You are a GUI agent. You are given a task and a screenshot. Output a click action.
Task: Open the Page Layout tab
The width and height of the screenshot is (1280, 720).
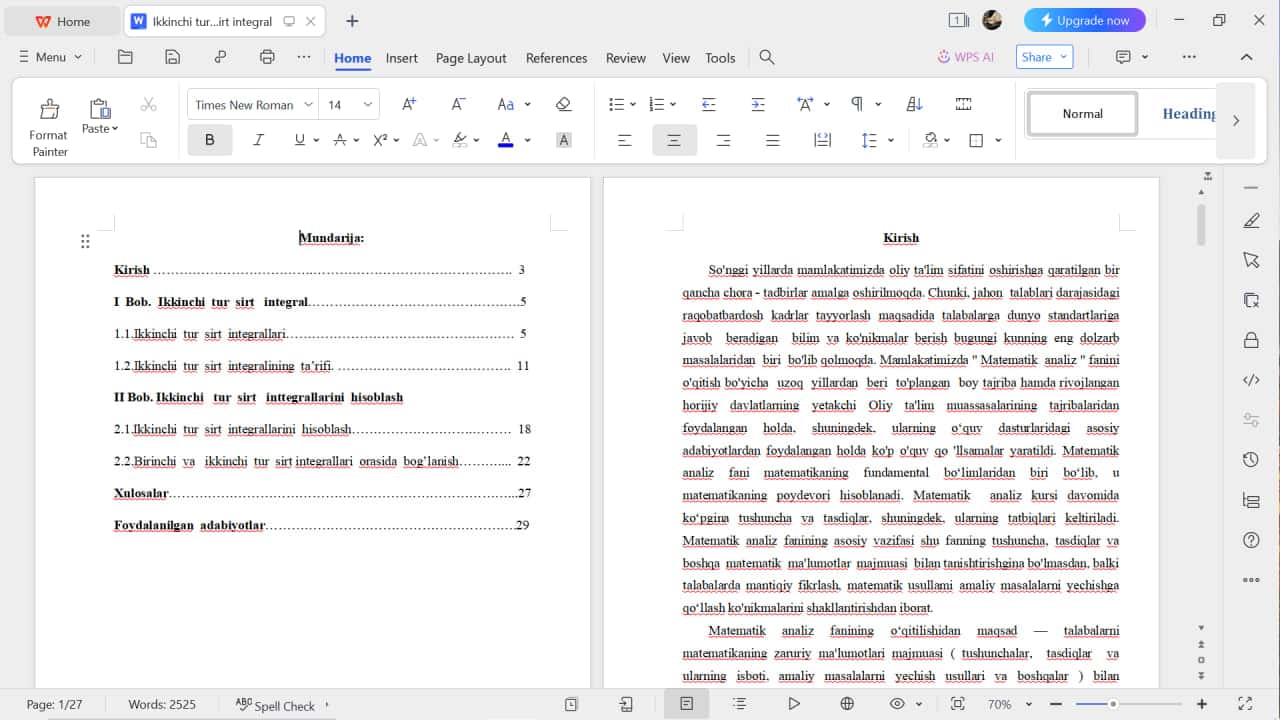click(x=471, y=58)
